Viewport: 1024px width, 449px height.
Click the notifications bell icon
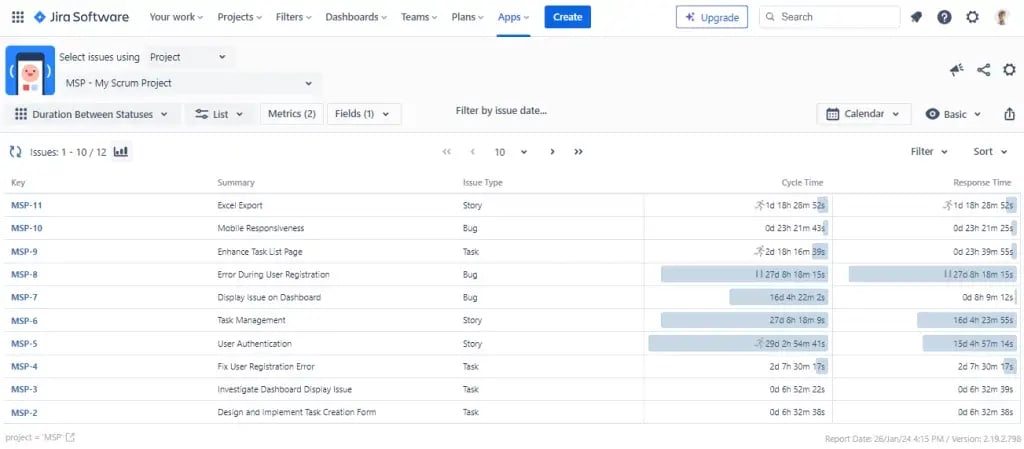click(x=916, y=17)
